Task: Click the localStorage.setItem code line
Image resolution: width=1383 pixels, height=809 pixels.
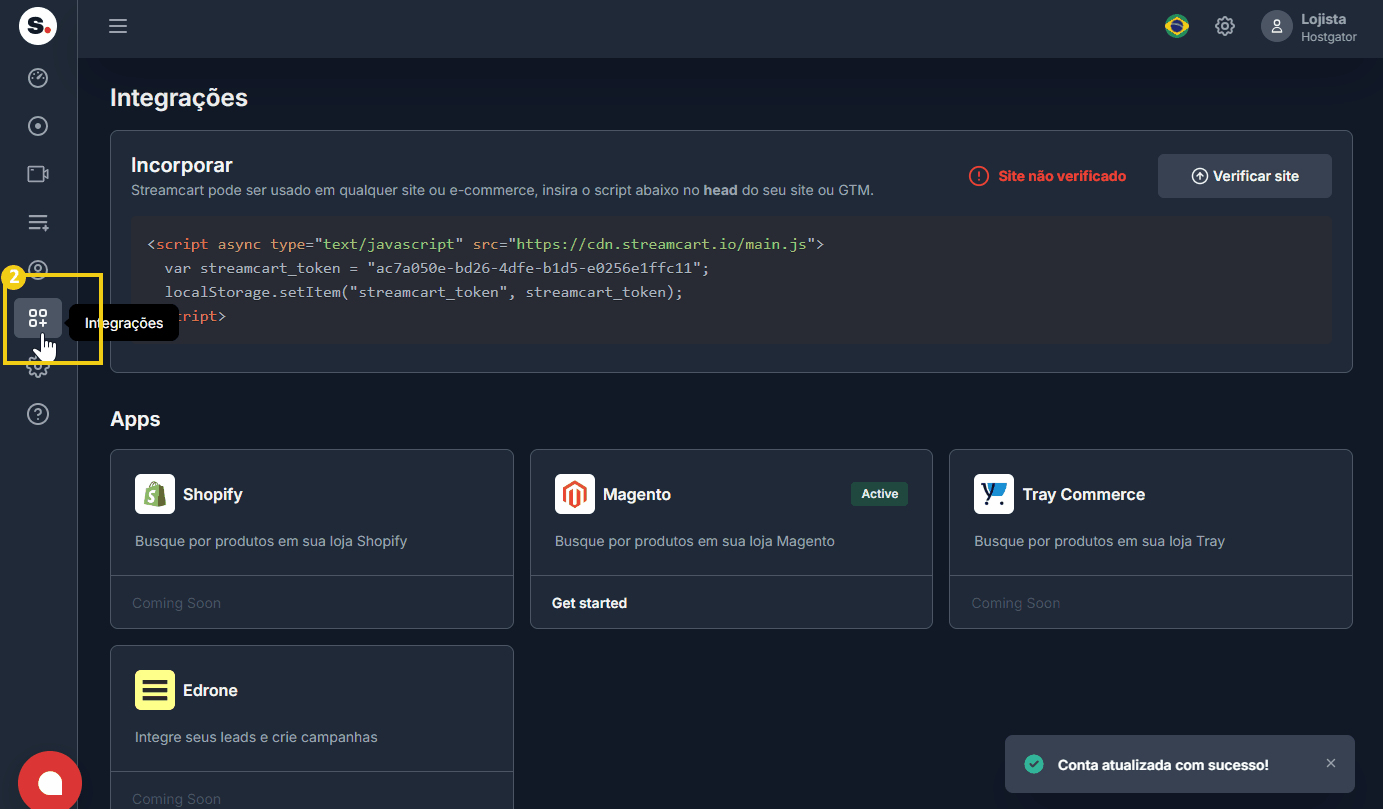Action: pos(424,292)
